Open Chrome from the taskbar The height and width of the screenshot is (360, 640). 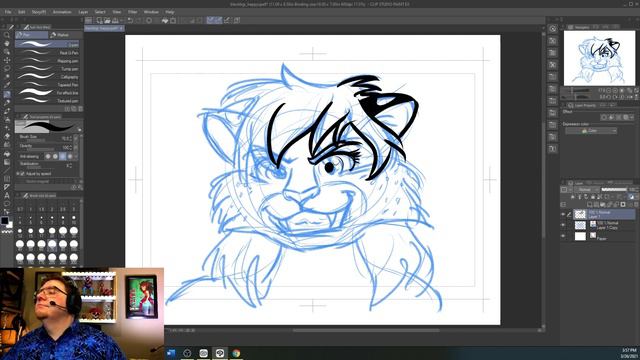[x=236, y=353]
